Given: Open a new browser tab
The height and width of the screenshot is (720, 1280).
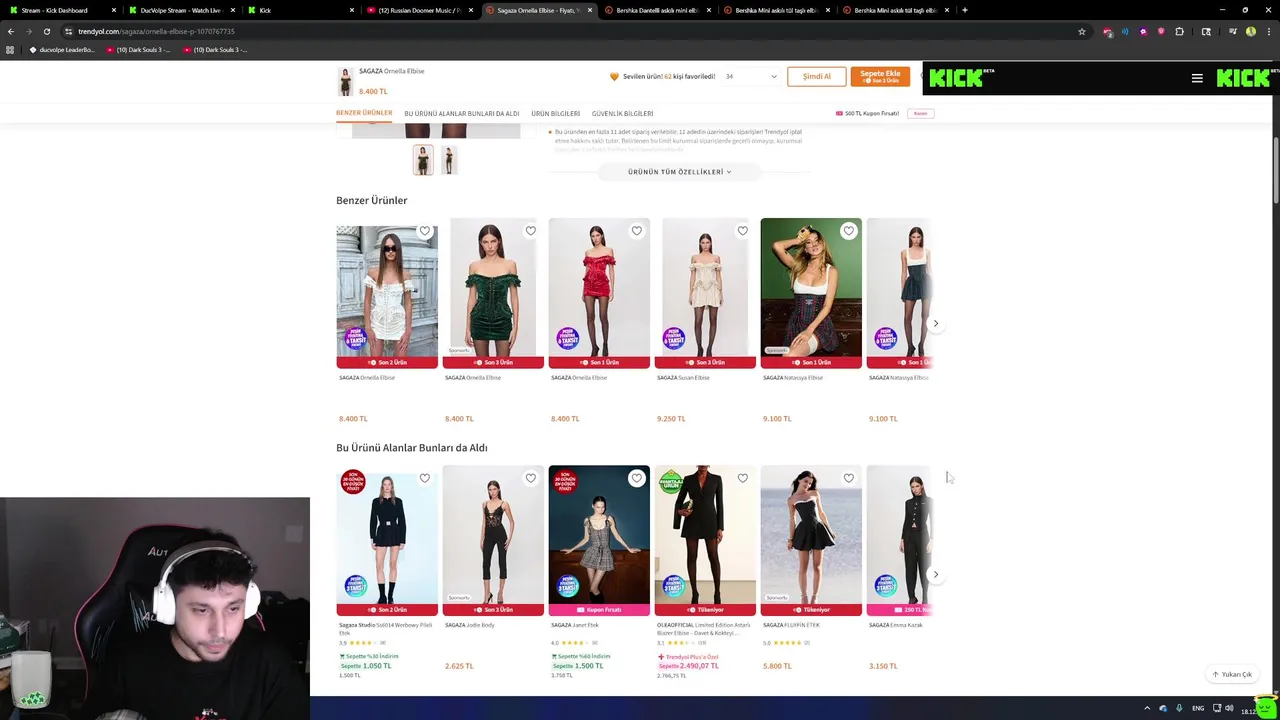Looking at the screenshot, I should (964, 10).
